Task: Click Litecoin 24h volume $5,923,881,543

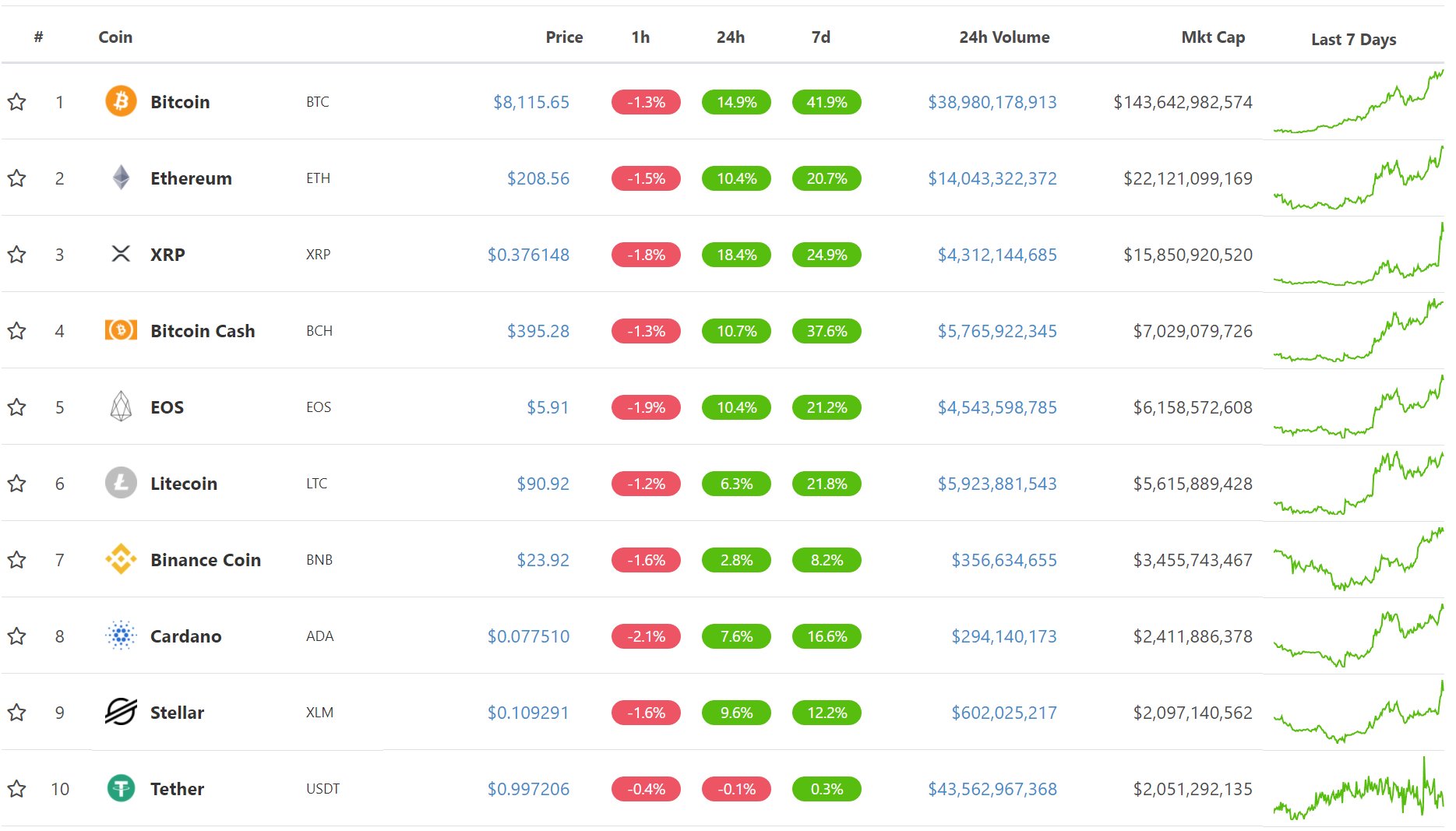Action: (x=997, y=483)
